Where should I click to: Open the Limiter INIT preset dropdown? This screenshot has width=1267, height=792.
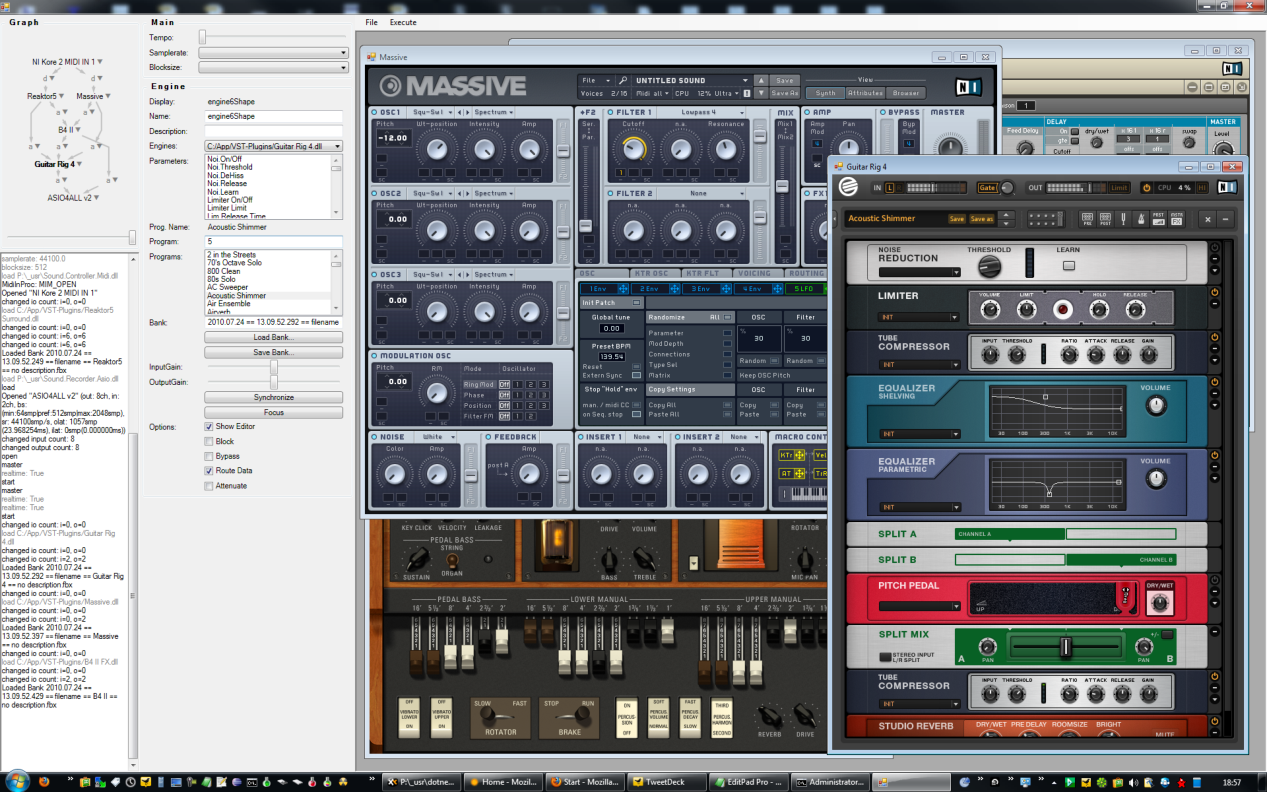coord(920,317)
